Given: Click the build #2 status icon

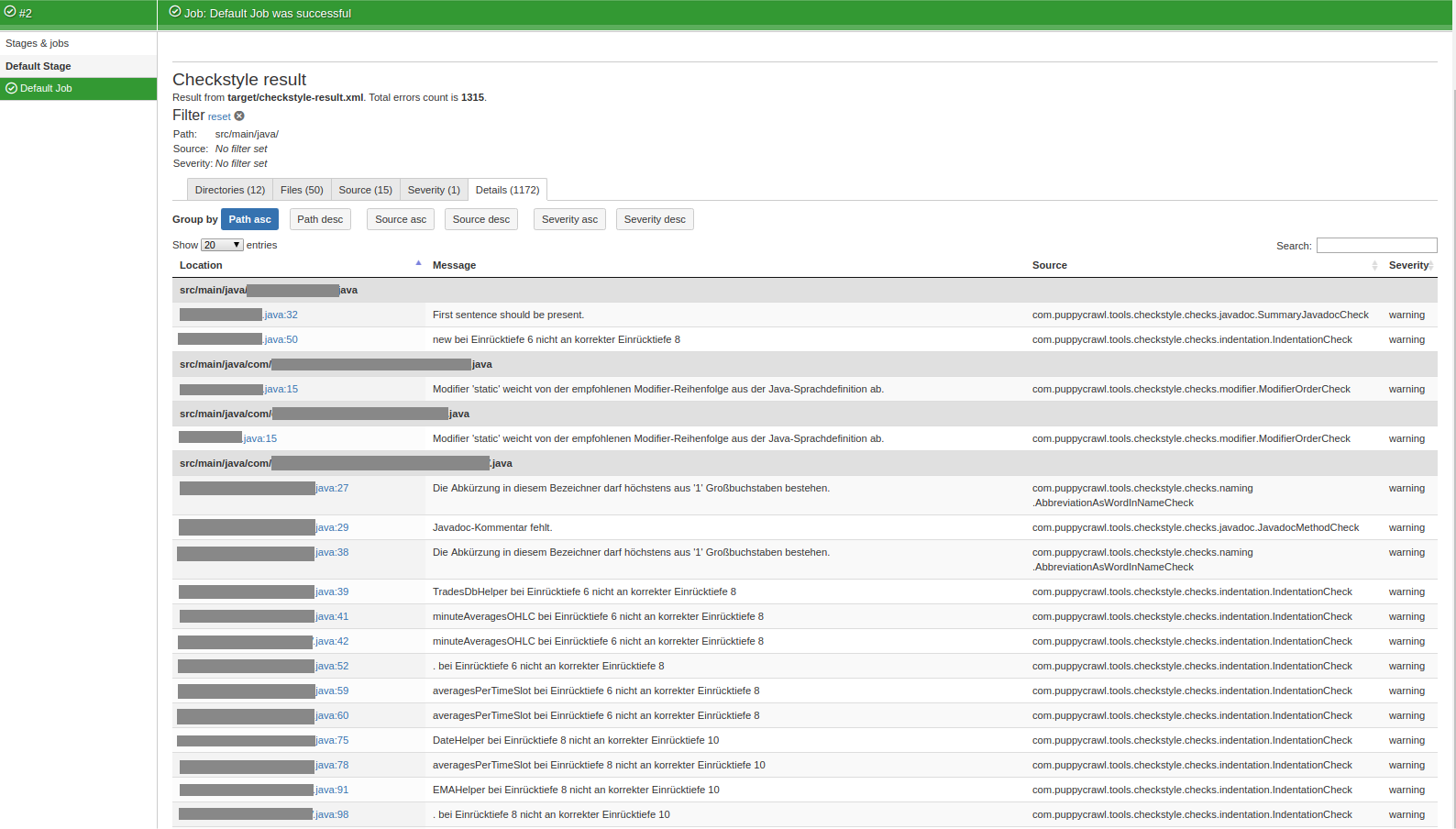Looking at the screenshot, I should tap(10, 12).
